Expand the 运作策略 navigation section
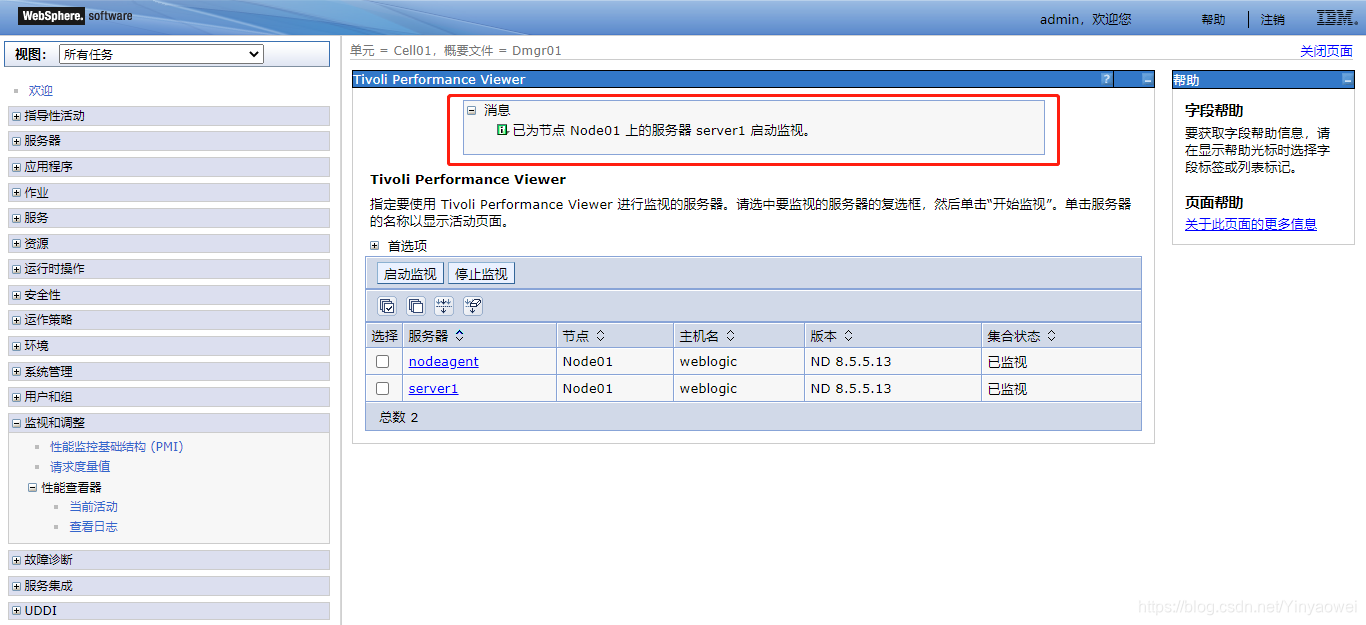Viewport: 1366px width, 625px height. 16,320
